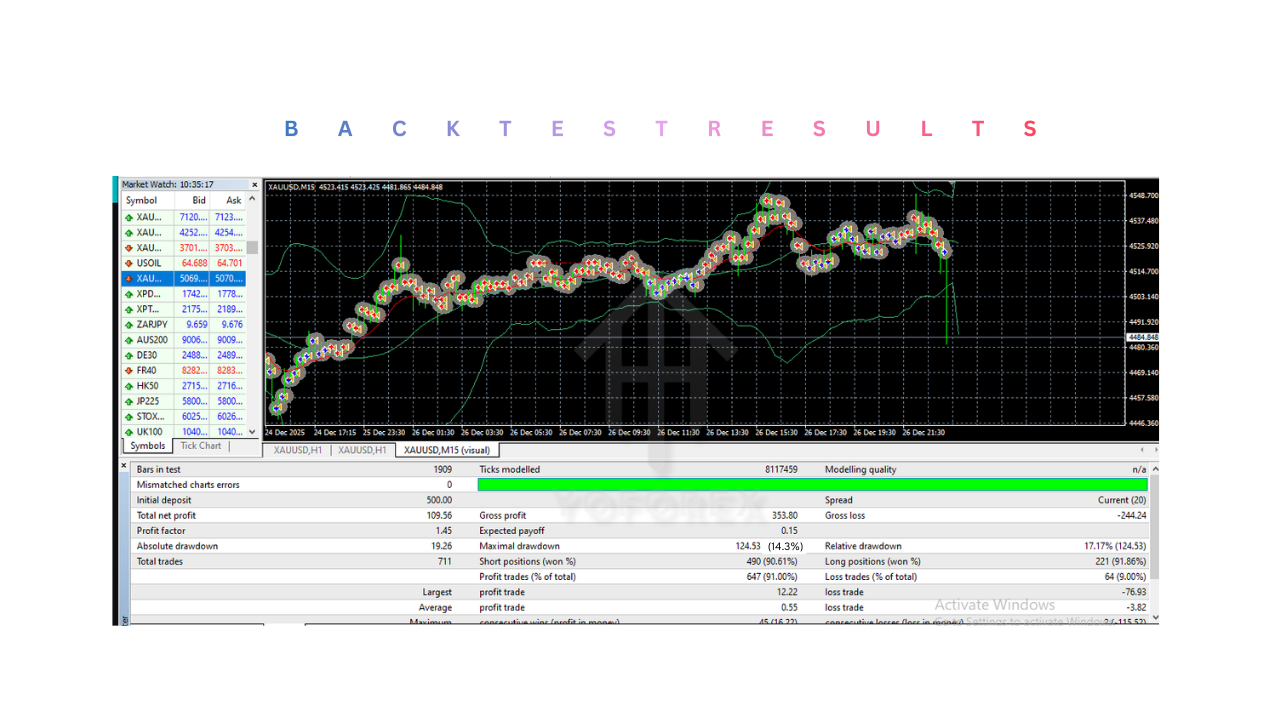Click the green arrow icon next to AUS200
Image resolution: width=1280 pixels, height=720 pixels.
click(129, 340)
